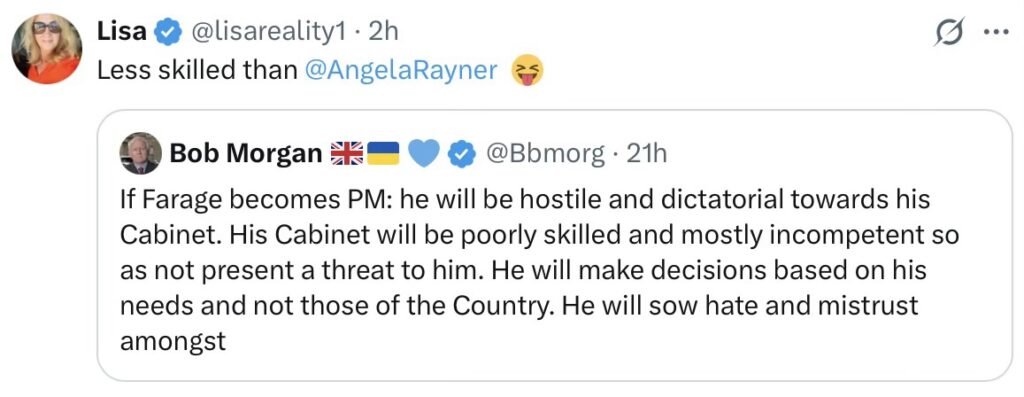Click the truncated word 'amongst' in quote
The image size is (1024, 397).
pyautogui.click(x=172, y=341)
